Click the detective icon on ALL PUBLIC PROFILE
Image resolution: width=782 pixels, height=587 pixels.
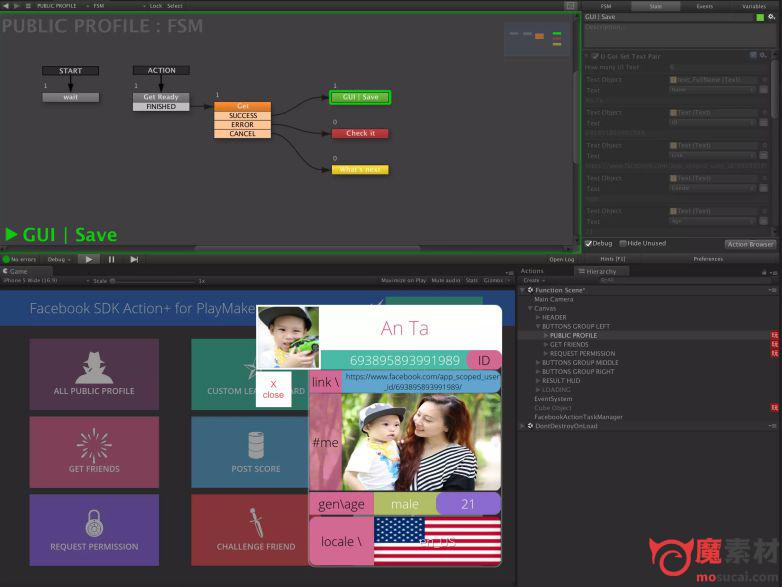click(x=94, y=367)
